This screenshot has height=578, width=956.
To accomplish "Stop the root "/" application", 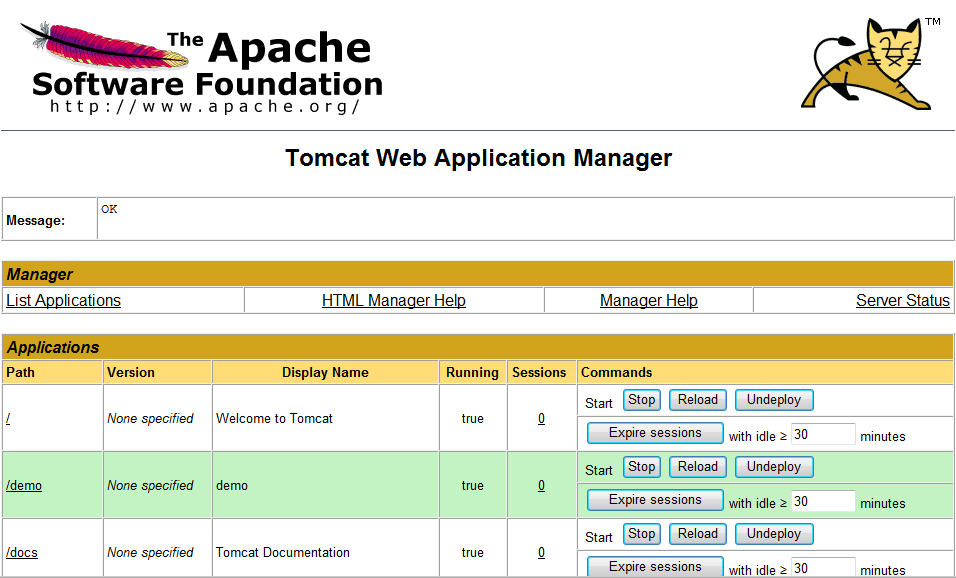I will click(x=641, y=400).
